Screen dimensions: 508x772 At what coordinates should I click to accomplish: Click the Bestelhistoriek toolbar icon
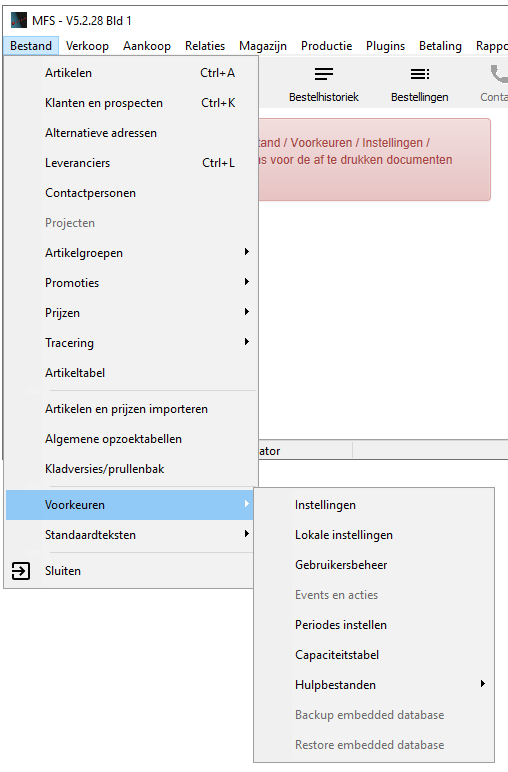[x=324, y=74]
